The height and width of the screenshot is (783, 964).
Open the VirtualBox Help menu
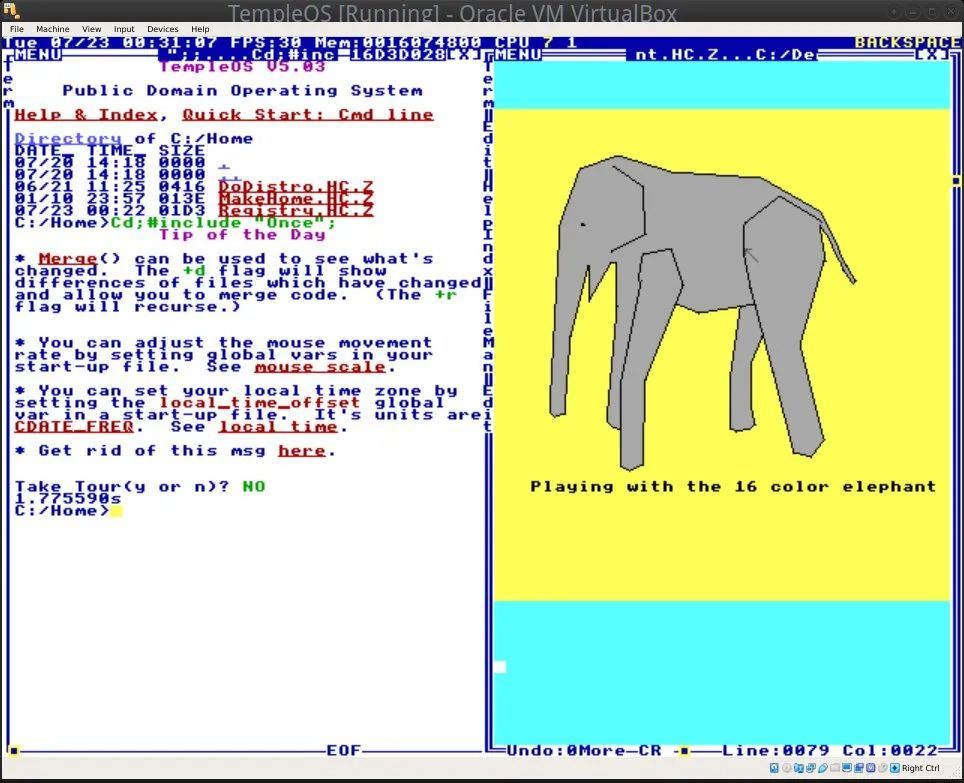pyautogui.click(x=200, y=29)
